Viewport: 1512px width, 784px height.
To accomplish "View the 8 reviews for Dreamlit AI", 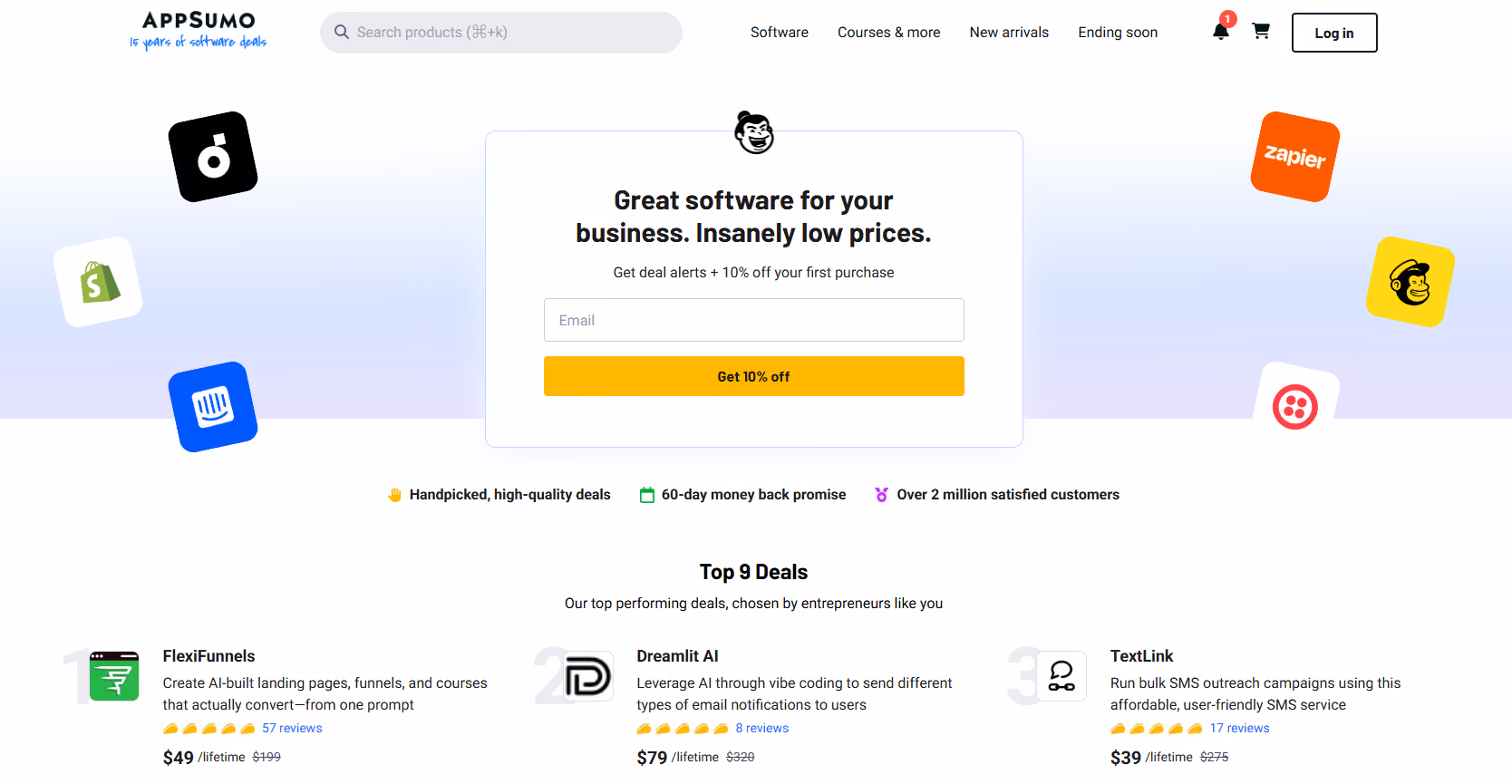I will pyautogui.click(x=762, y=729).
